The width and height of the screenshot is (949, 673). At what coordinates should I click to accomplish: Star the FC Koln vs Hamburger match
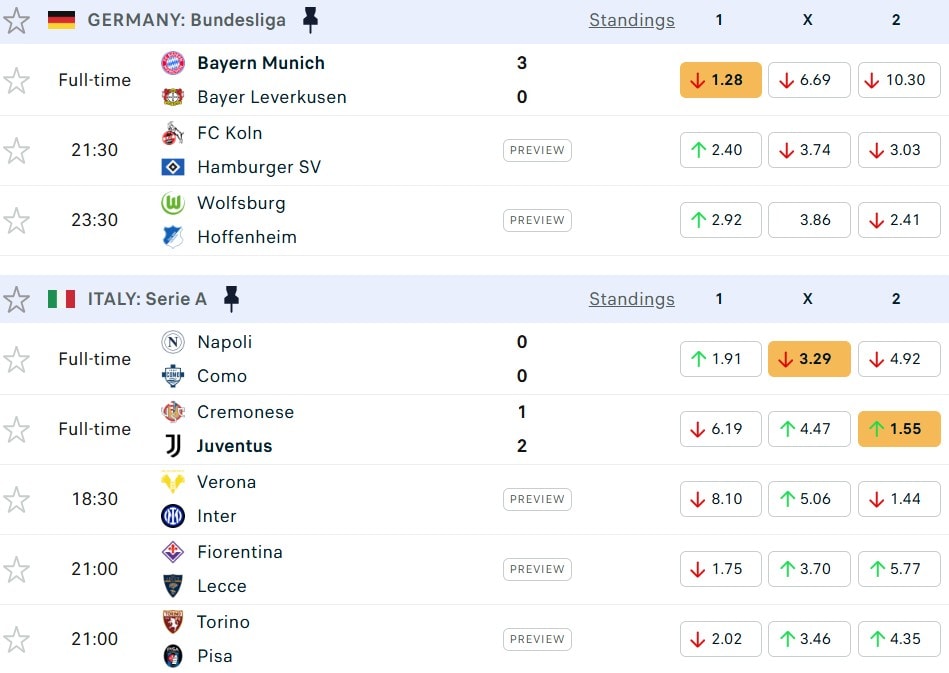(16, 150)
